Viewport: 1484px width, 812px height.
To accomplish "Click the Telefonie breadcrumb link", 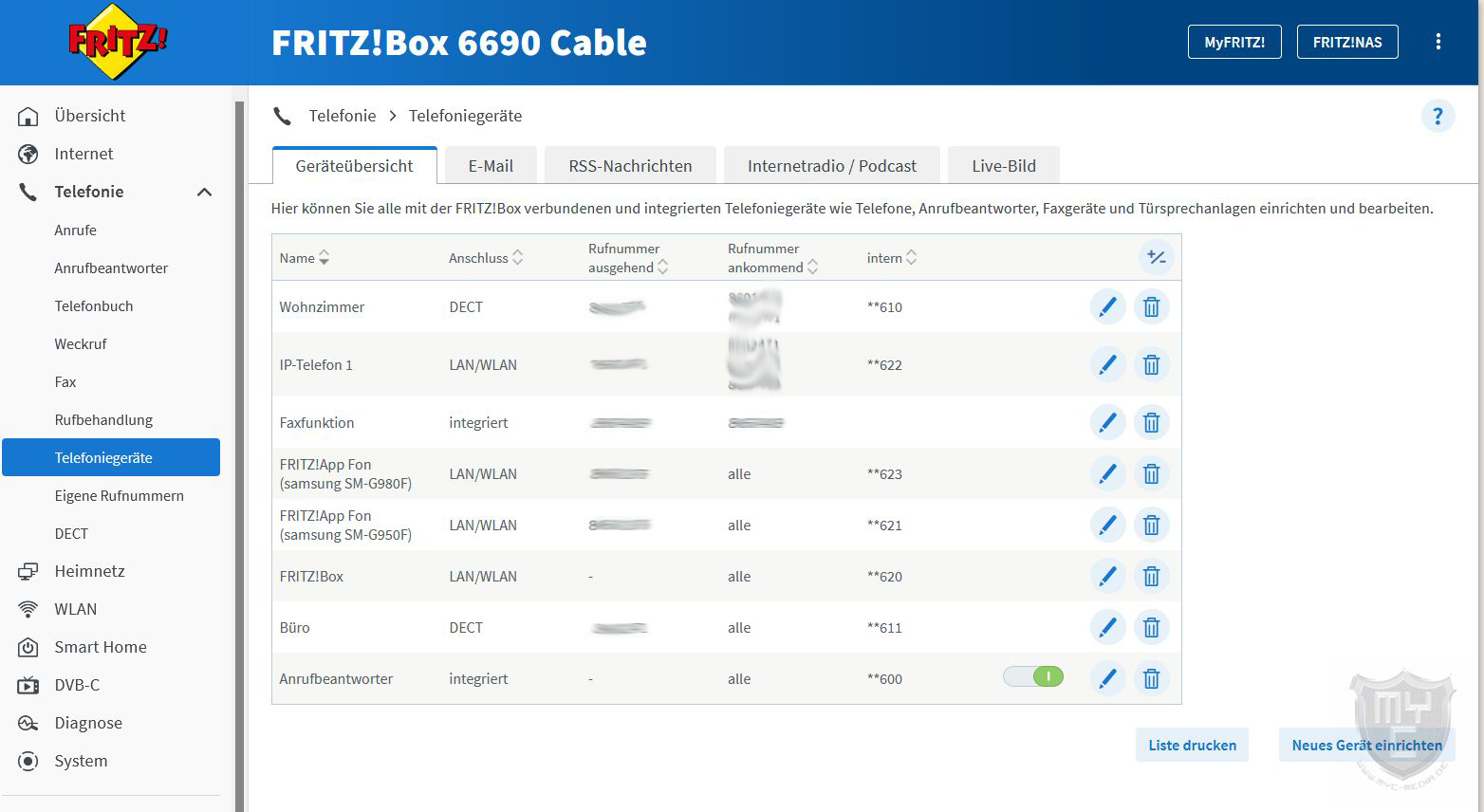I will (343, 116).
